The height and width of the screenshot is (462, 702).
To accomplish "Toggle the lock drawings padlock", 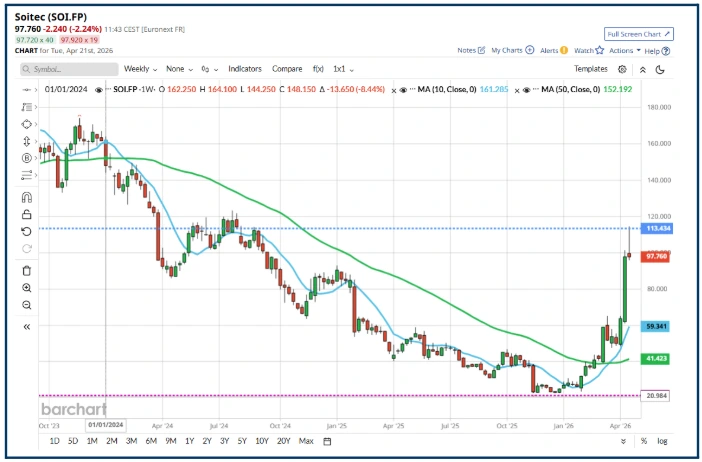I will coord(27,214).
